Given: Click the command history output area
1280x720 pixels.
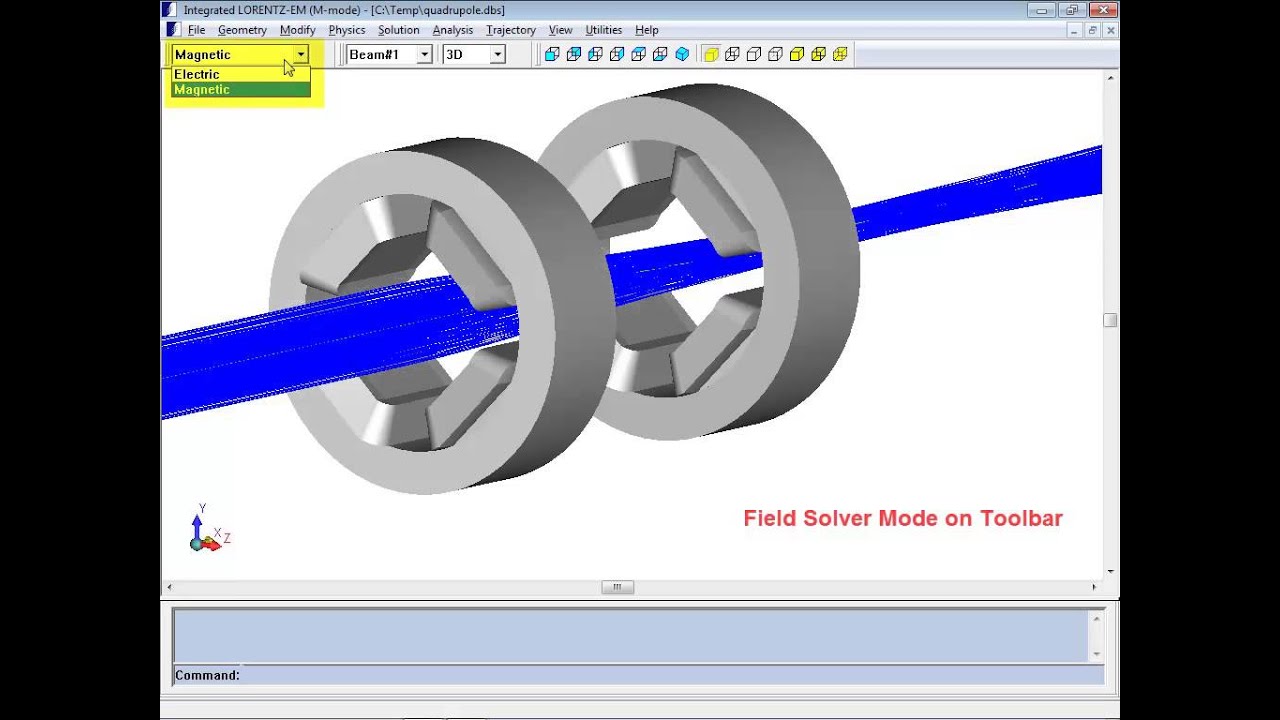Looking at the screenshot, I should tap(631, 635).
